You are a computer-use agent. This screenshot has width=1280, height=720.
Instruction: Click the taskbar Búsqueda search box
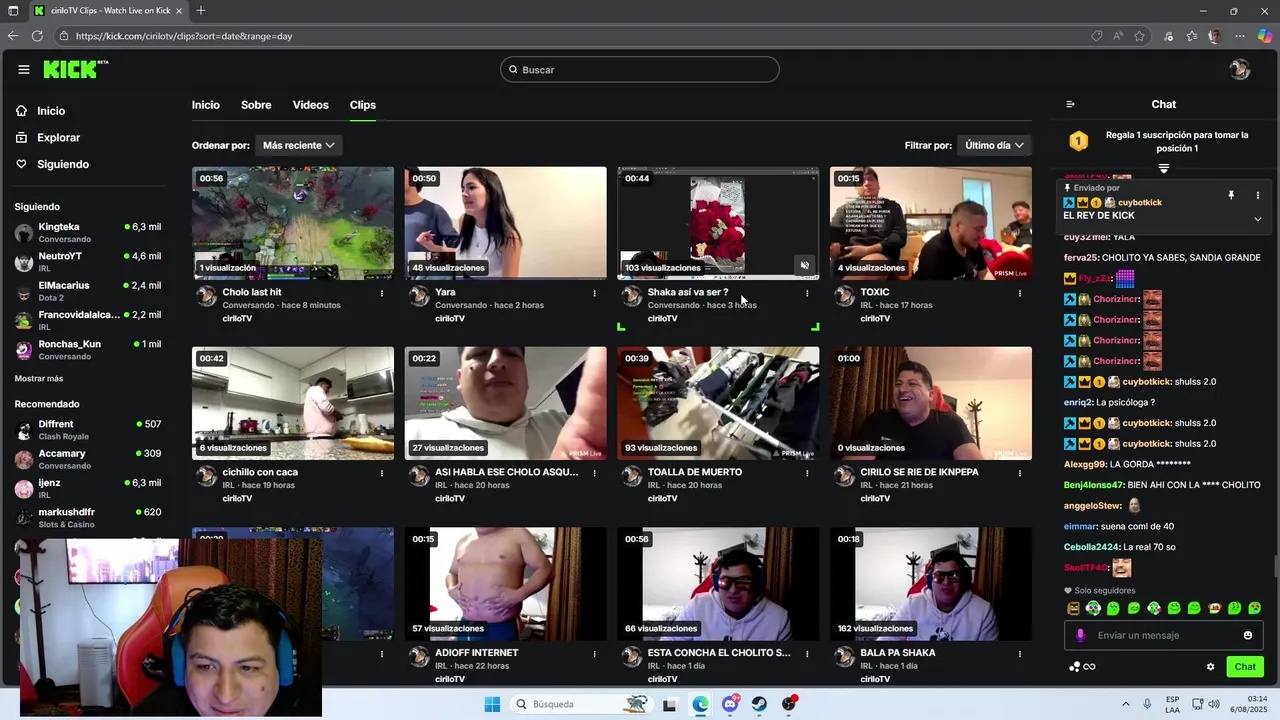(x=583, y=704)
